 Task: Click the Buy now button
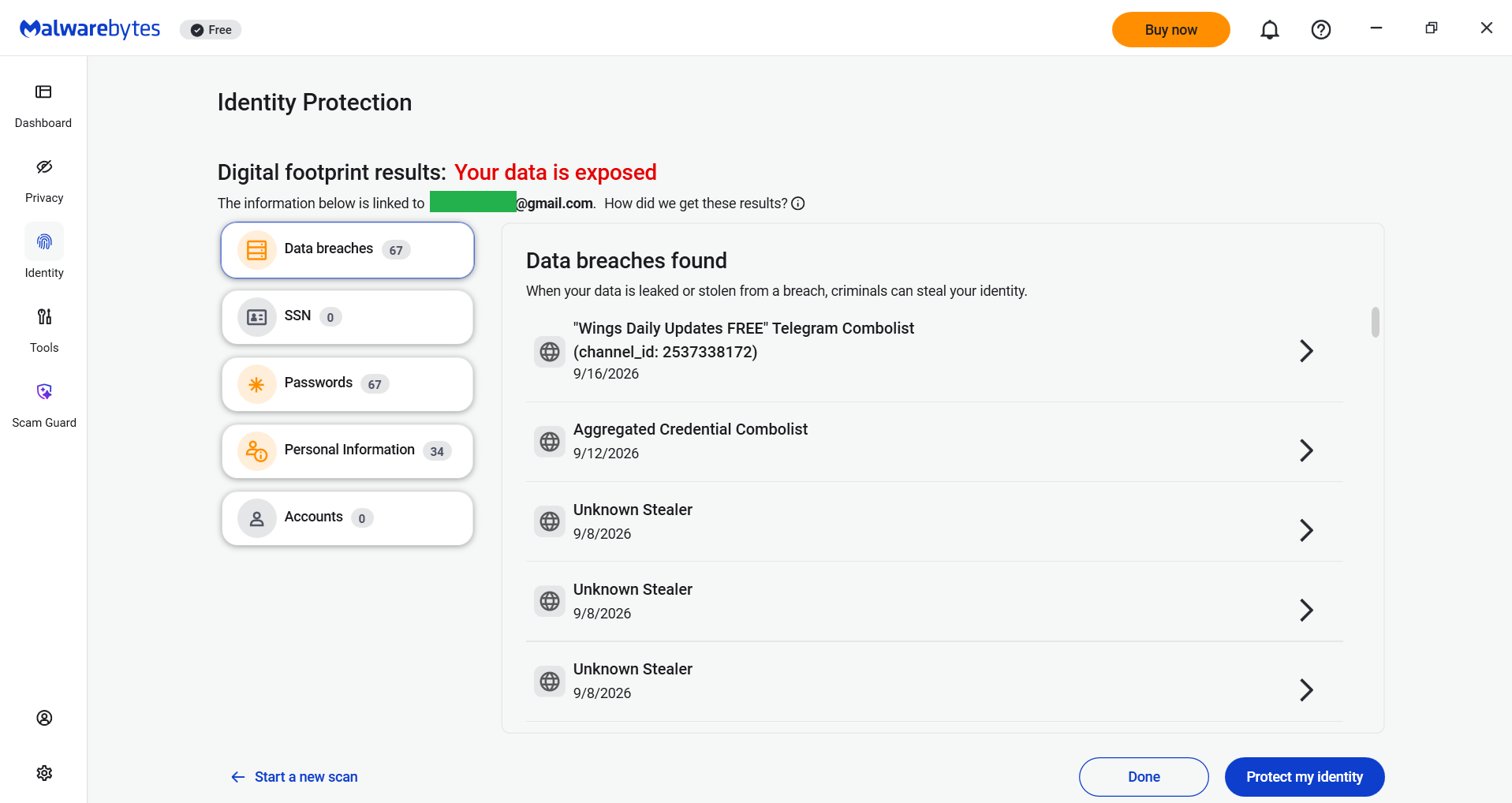pos(1171,30)
